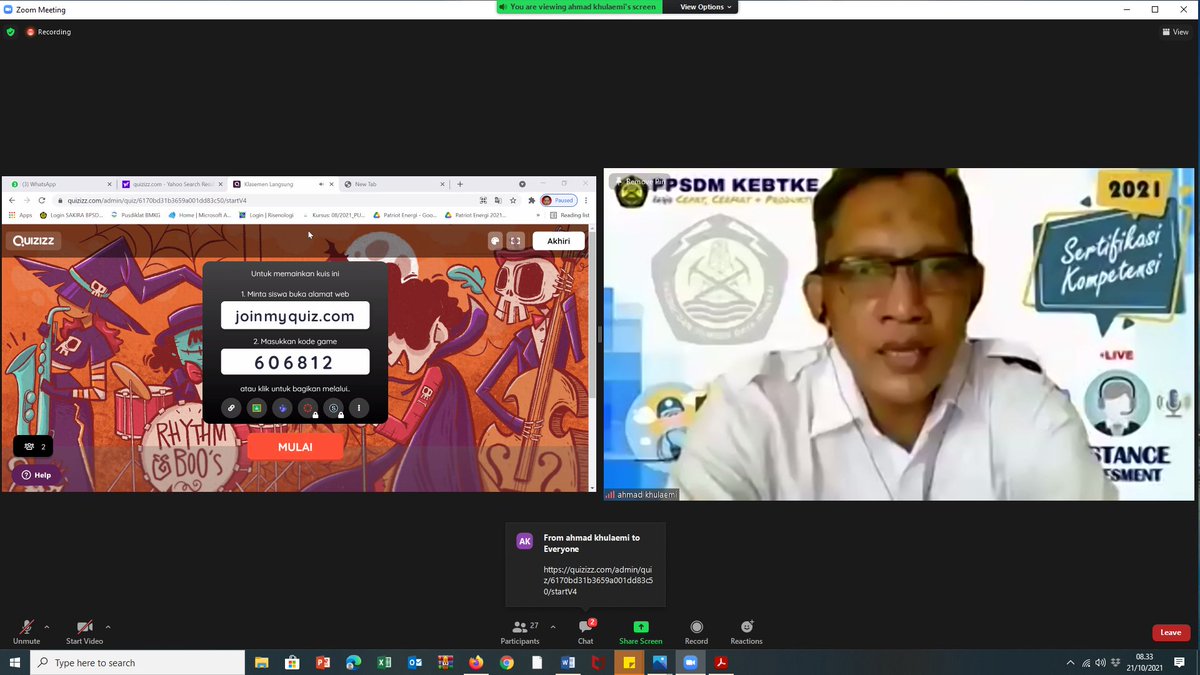Open Sticky Notes from the taskbar
Image resolution: width=1200 pixels, height=675 pixels.
tap(629, 662)
